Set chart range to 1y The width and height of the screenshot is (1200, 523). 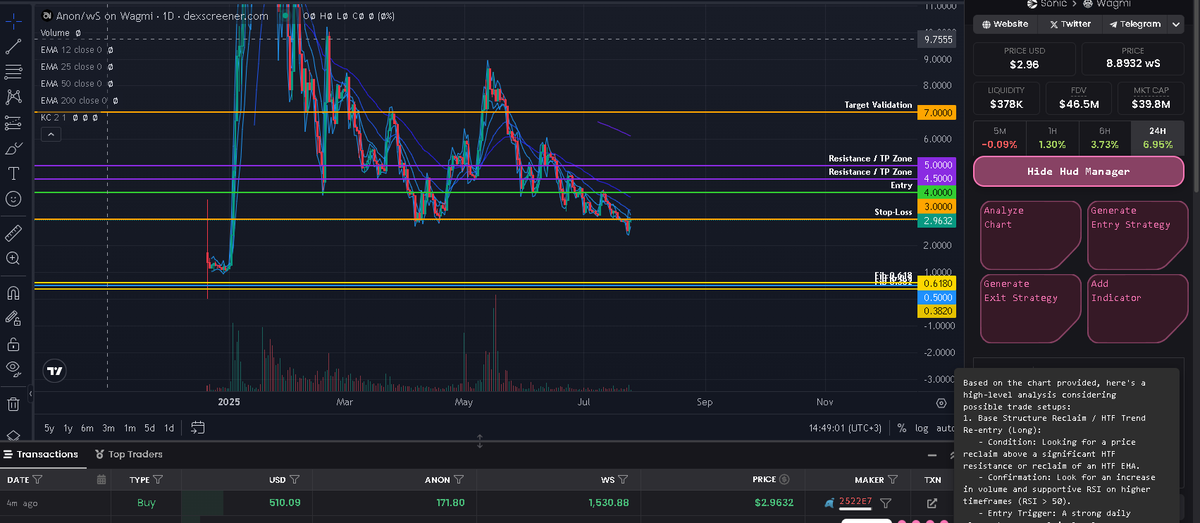coord(68,428)
